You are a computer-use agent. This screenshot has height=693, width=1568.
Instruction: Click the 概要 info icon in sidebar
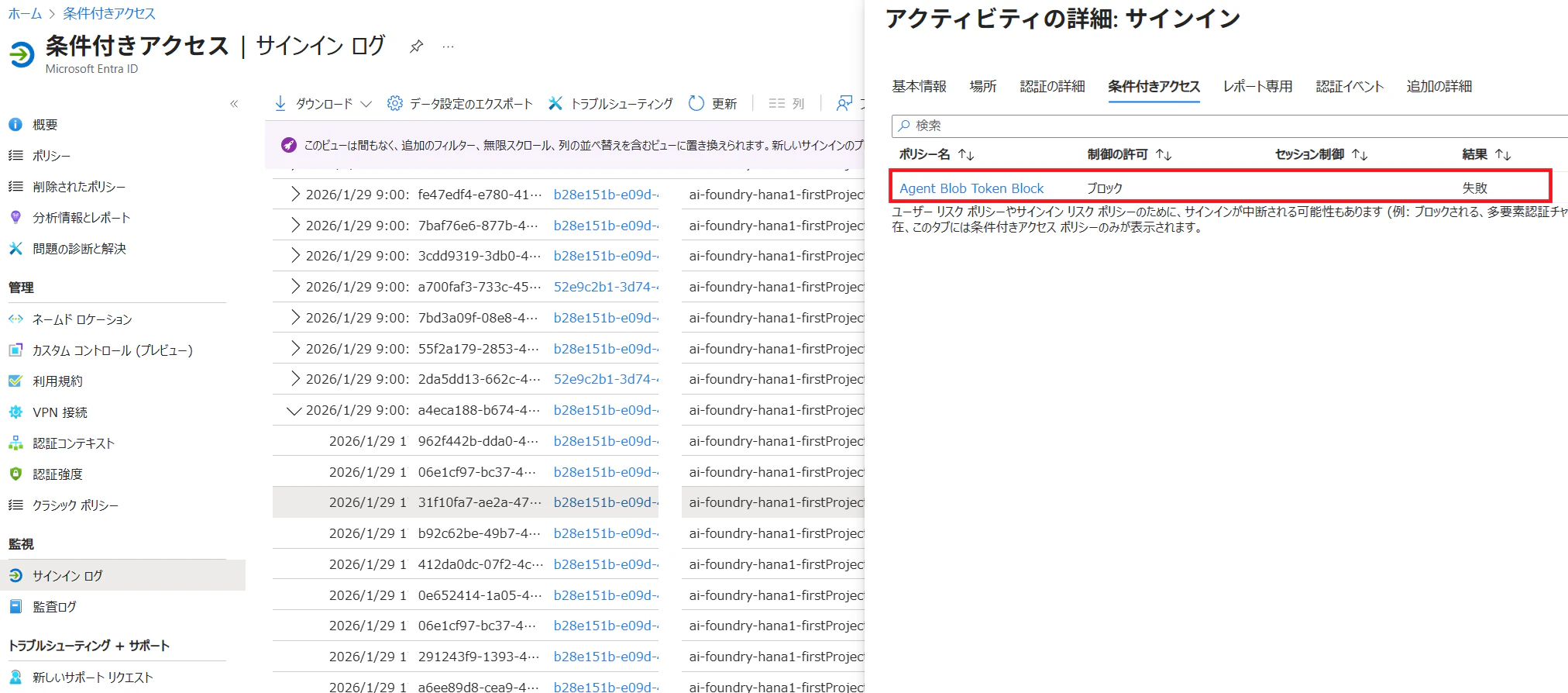[15, 124]
